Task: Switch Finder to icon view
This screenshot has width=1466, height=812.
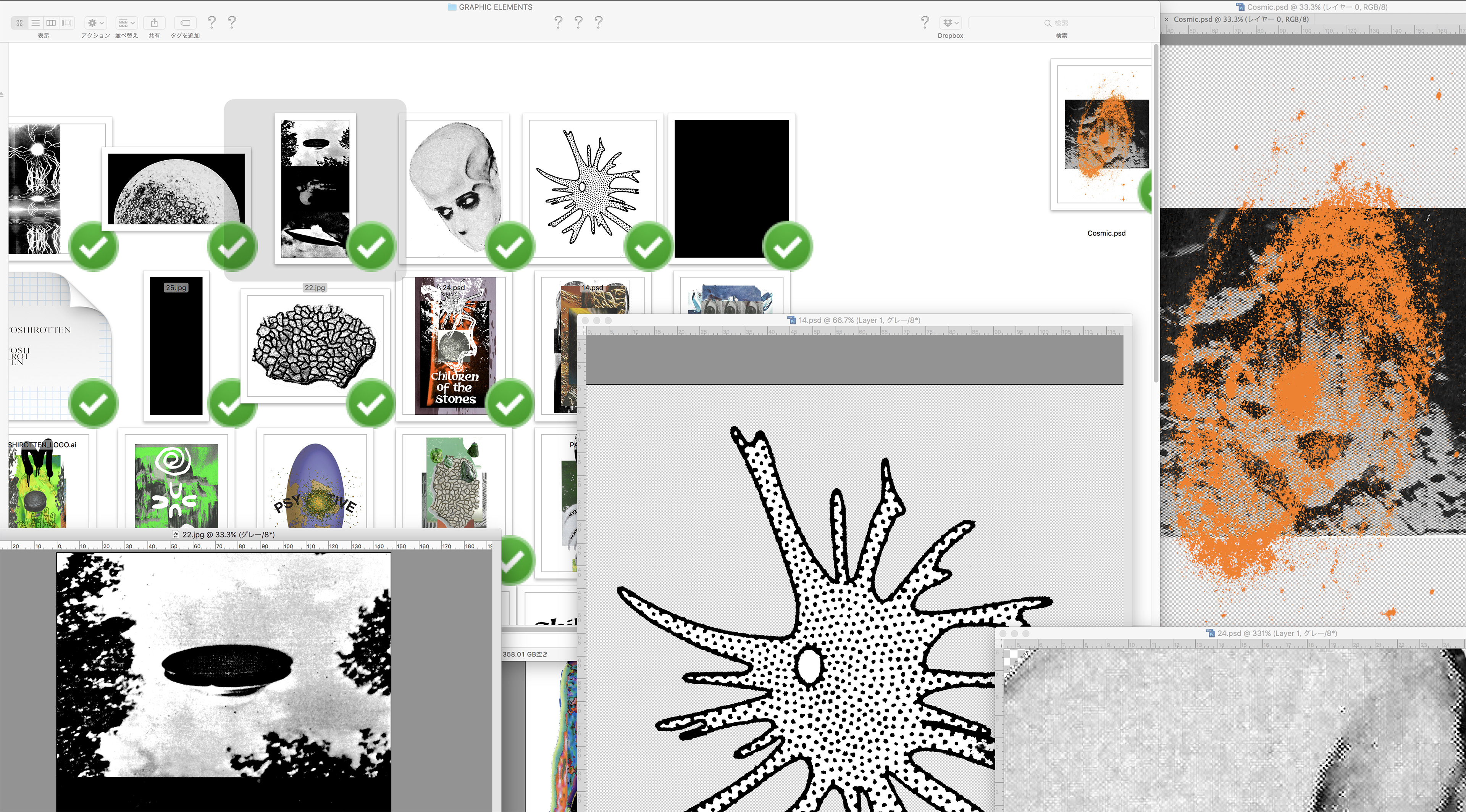Action: tap(19, 23)
